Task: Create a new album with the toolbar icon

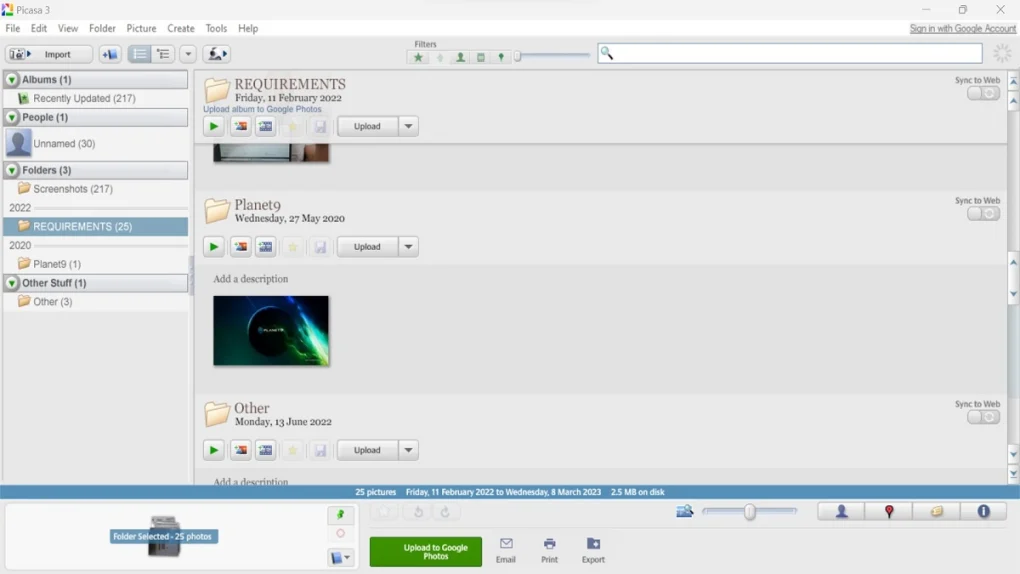Action: 110,54
